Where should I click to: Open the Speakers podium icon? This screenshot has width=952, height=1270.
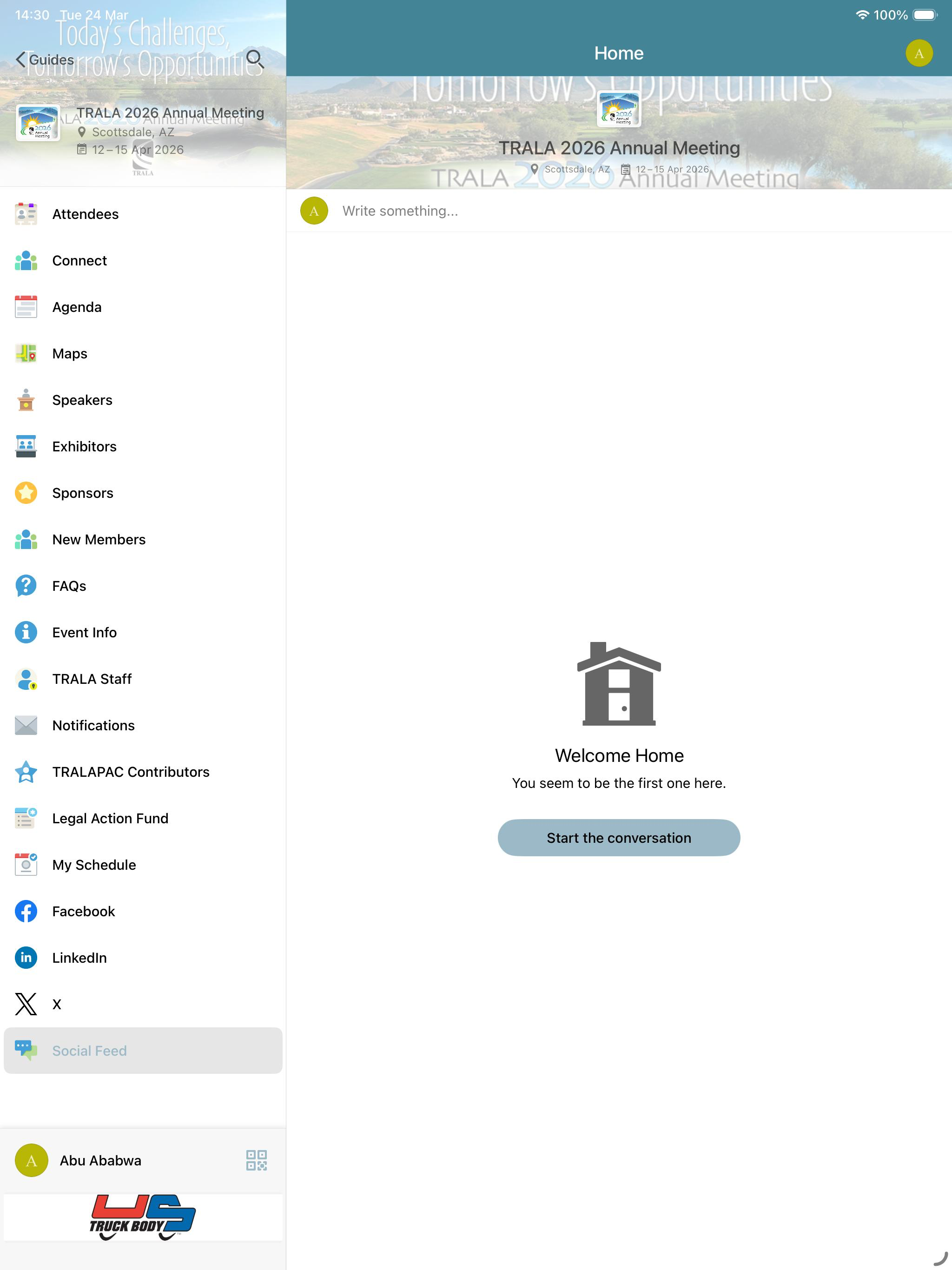pos(26,400)
